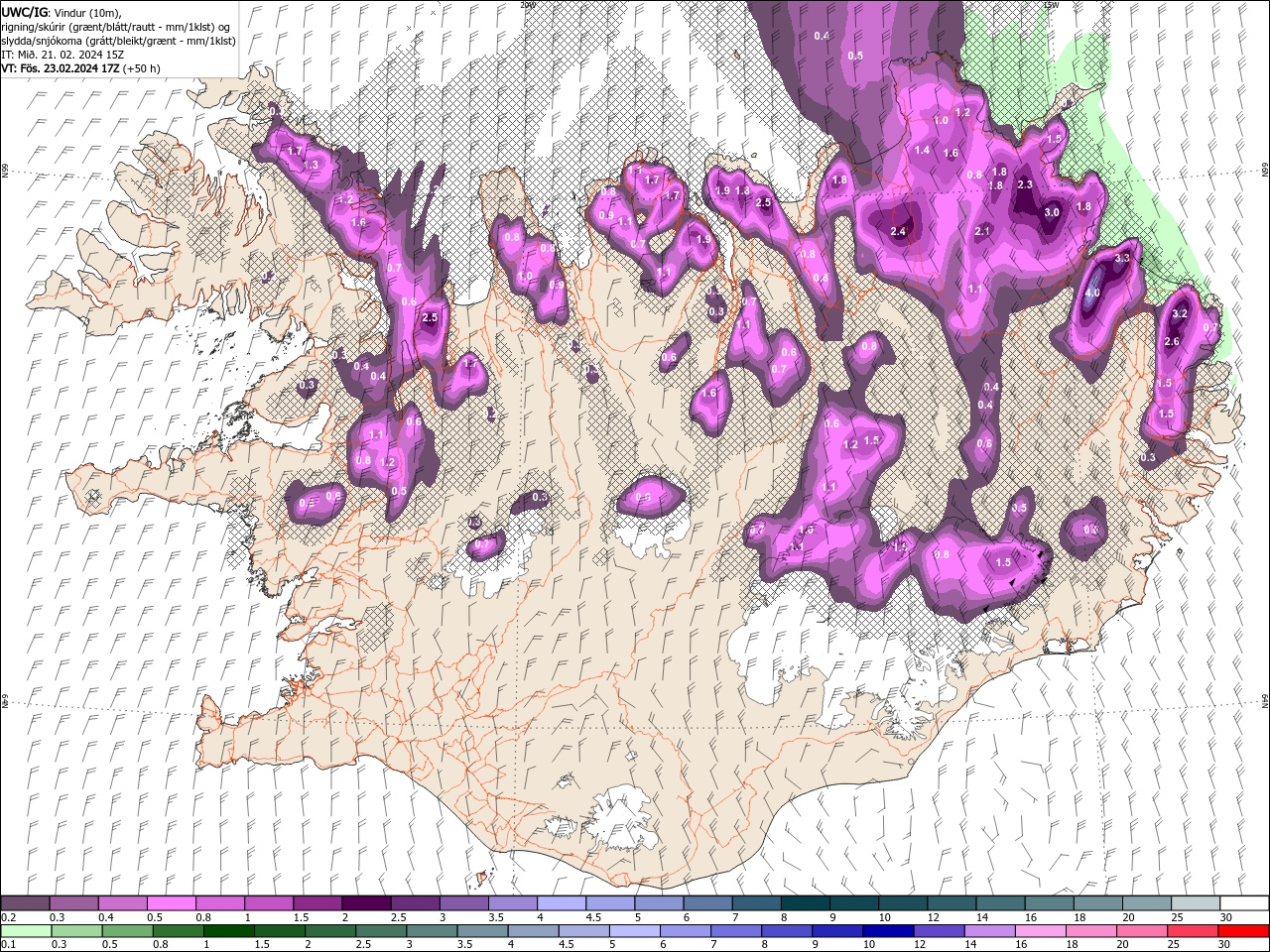Viewport: 1270px width, 952px height.
Task: Pick dark grey-purple swatch between 0.2 and 0.3
Action: 25,903
